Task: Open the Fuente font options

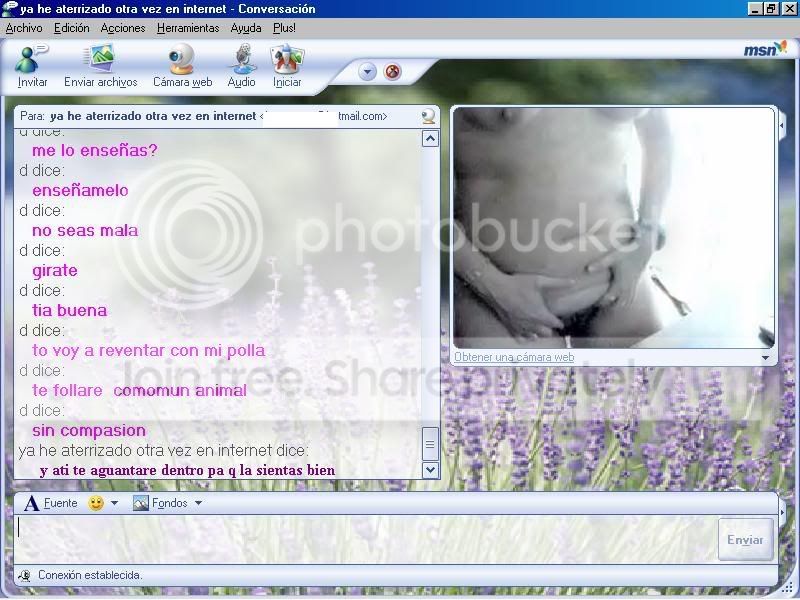Action: pos(51,503)
